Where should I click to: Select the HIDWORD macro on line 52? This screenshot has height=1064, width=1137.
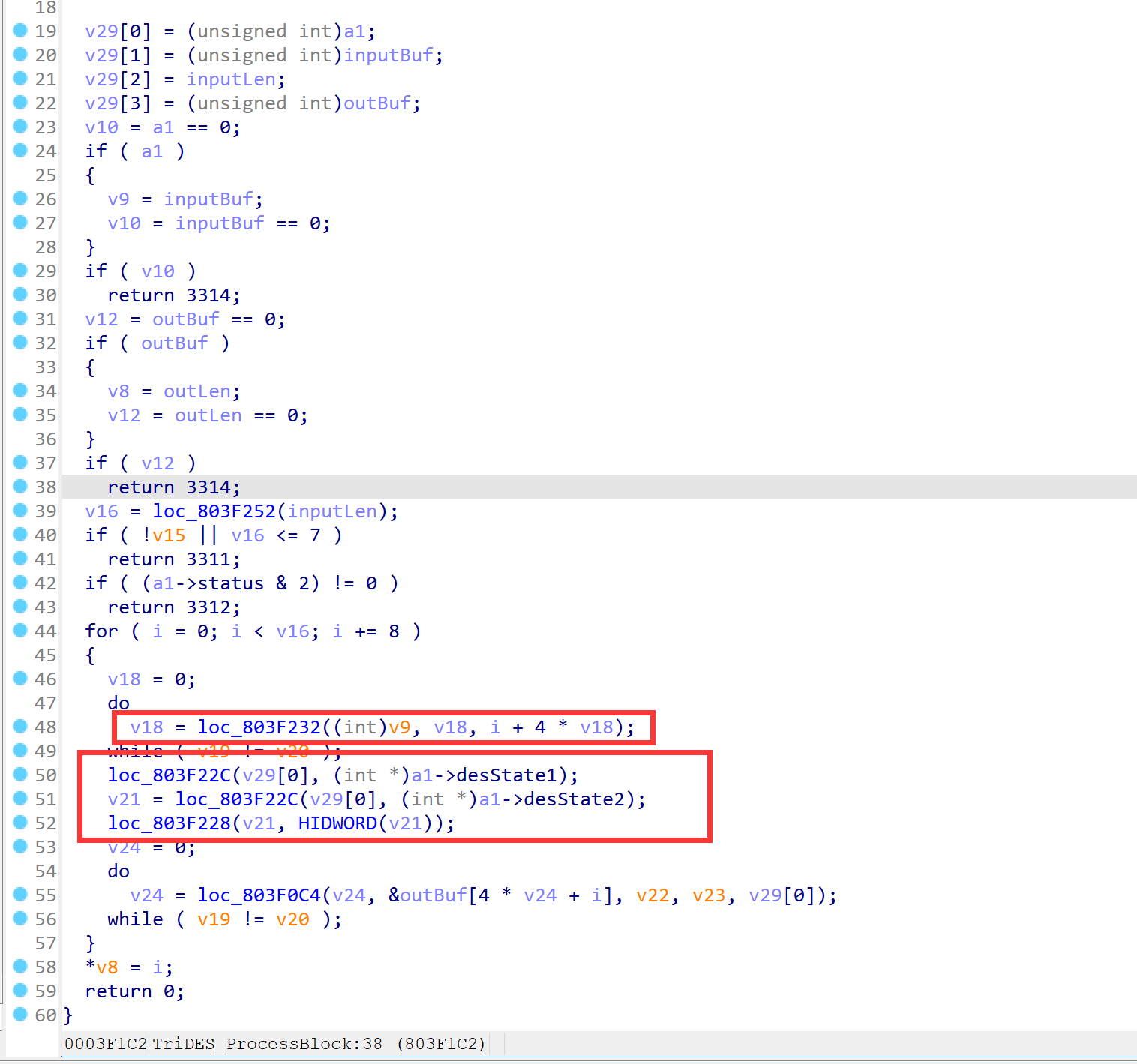(337, 823)
